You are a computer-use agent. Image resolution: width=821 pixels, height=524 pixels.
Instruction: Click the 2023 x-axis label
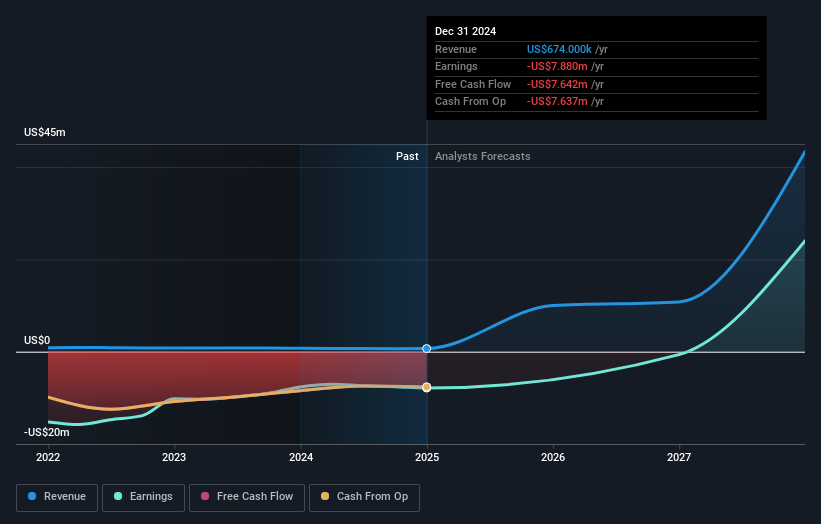tap(174, 457)
